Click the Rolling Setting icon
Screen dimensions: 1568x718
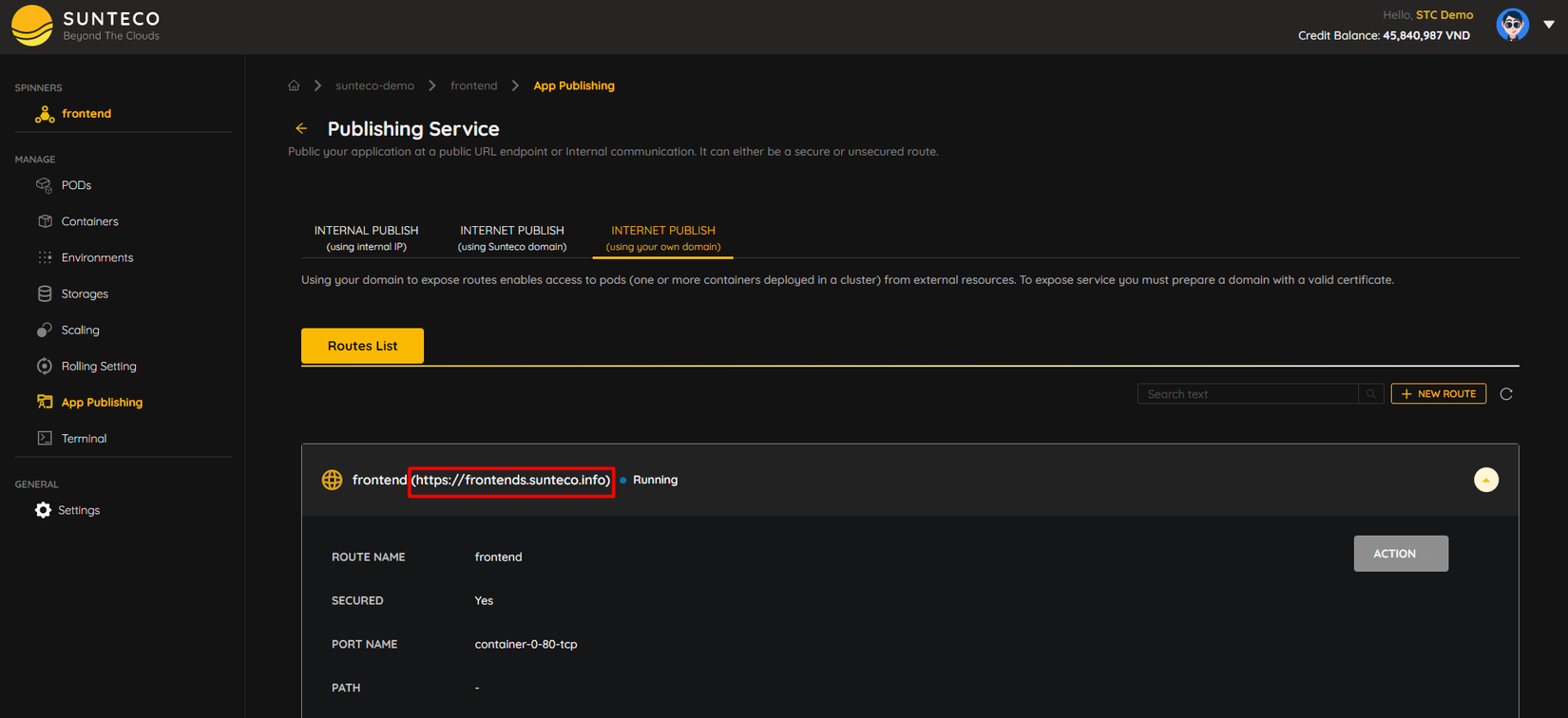[45, 366]
